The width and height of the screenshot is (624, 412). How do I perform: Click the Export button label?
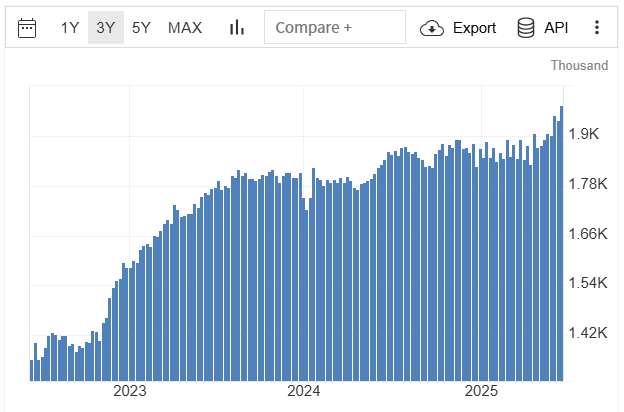tap(474, 28)
